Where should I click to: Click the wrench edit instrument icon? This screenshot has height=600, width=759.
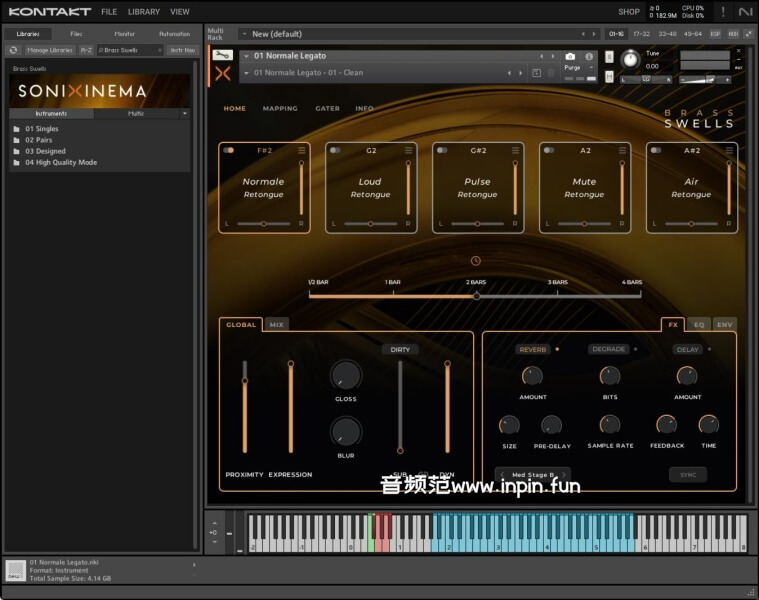tap(223, 55)
